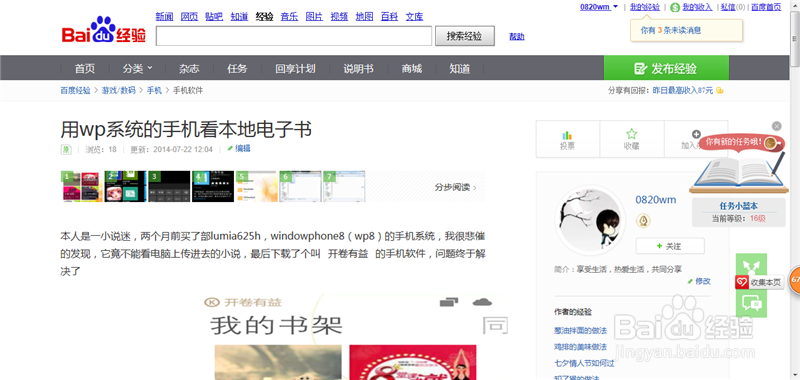Click the green 发布经验 publish button
Viewport: 800px width, 380px height.
point(666,68)
